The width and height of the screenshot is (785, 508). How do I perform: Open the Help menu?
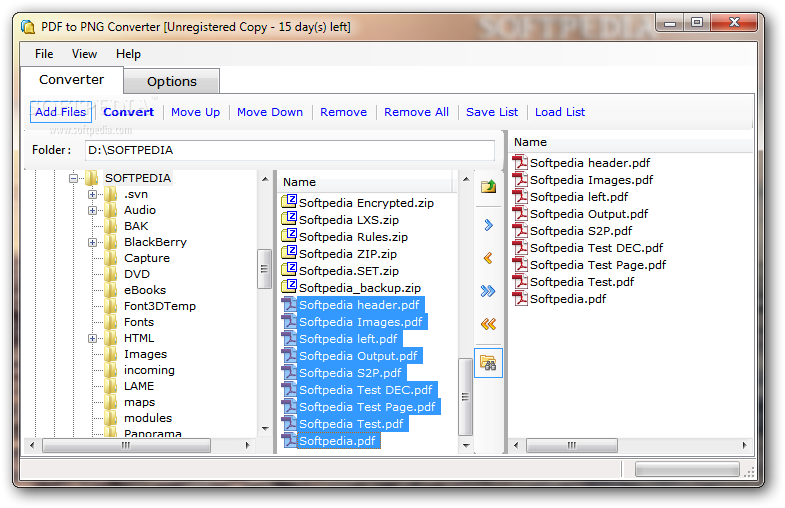pos(128,54)
